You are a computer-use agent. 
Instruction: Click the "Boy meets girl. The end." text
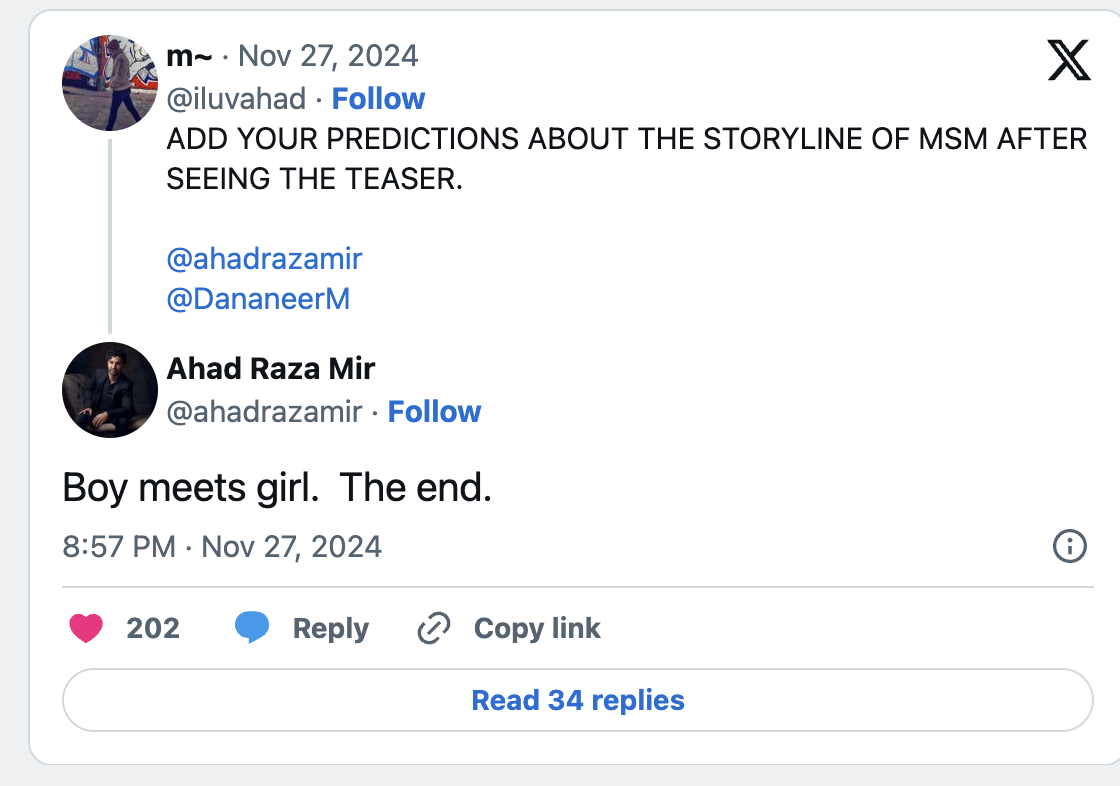coord(277,487)
